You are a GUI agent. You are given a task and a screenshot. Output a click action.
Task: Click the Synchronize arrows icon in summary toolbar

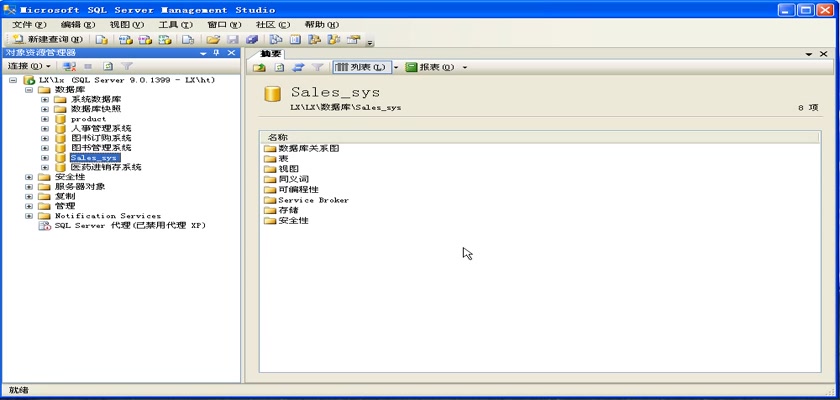[x=298, y=67]
